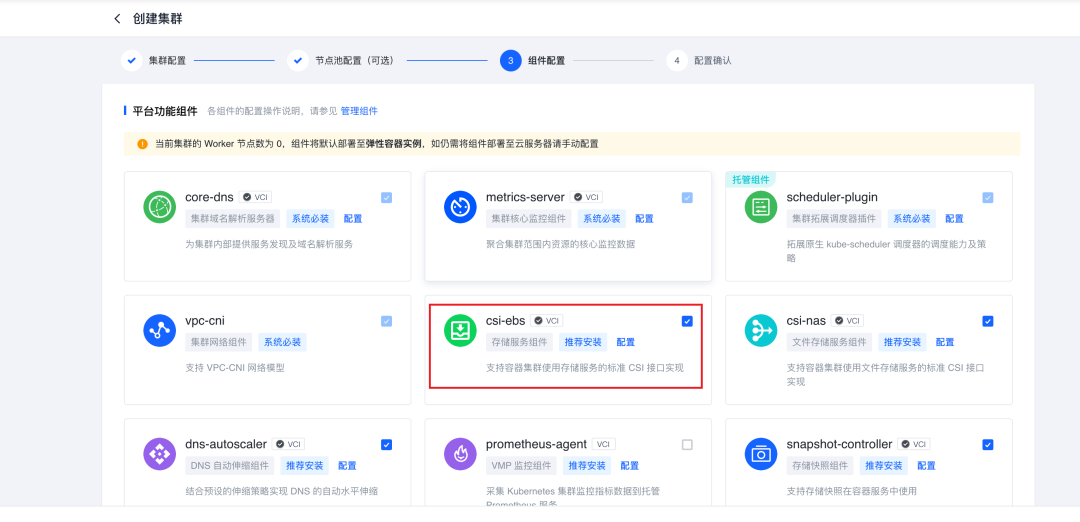Click the blue metrics-server gauge icon
The height and width of the screenshot is (522, 1080).
[461, 207]
